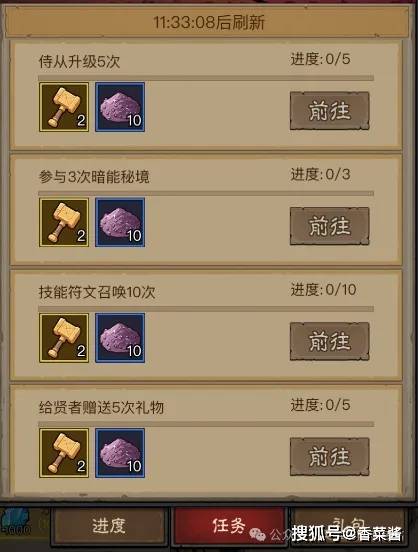Tap the hammer reward icon for 侍从升级5次

64,107
